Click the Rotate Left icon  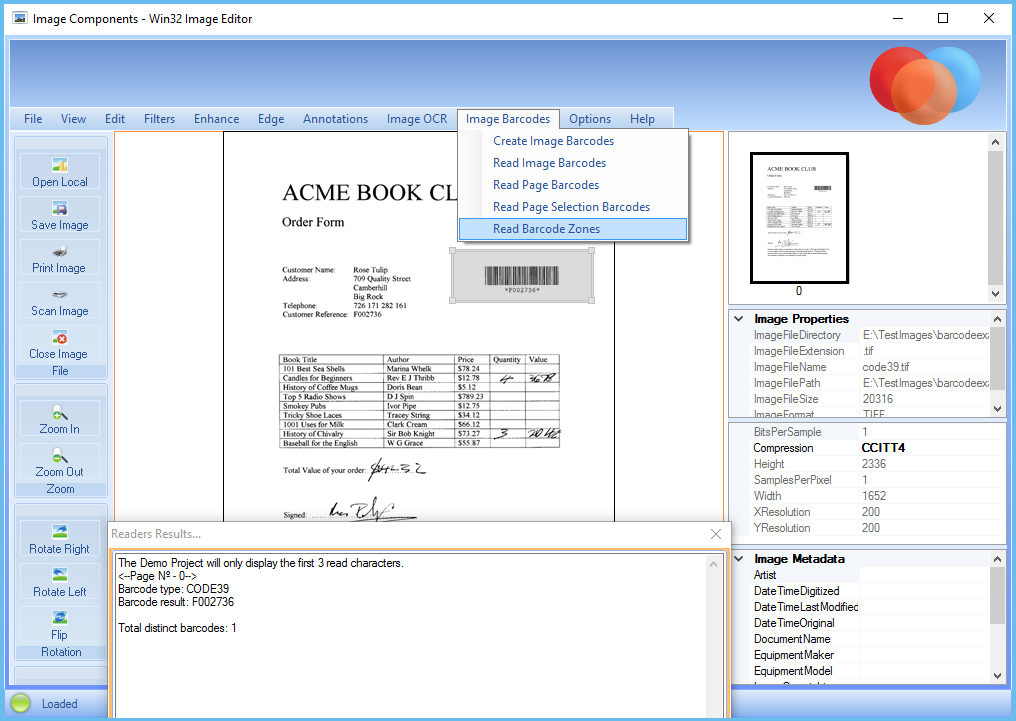pyautogui.click(x=60, y=575)
